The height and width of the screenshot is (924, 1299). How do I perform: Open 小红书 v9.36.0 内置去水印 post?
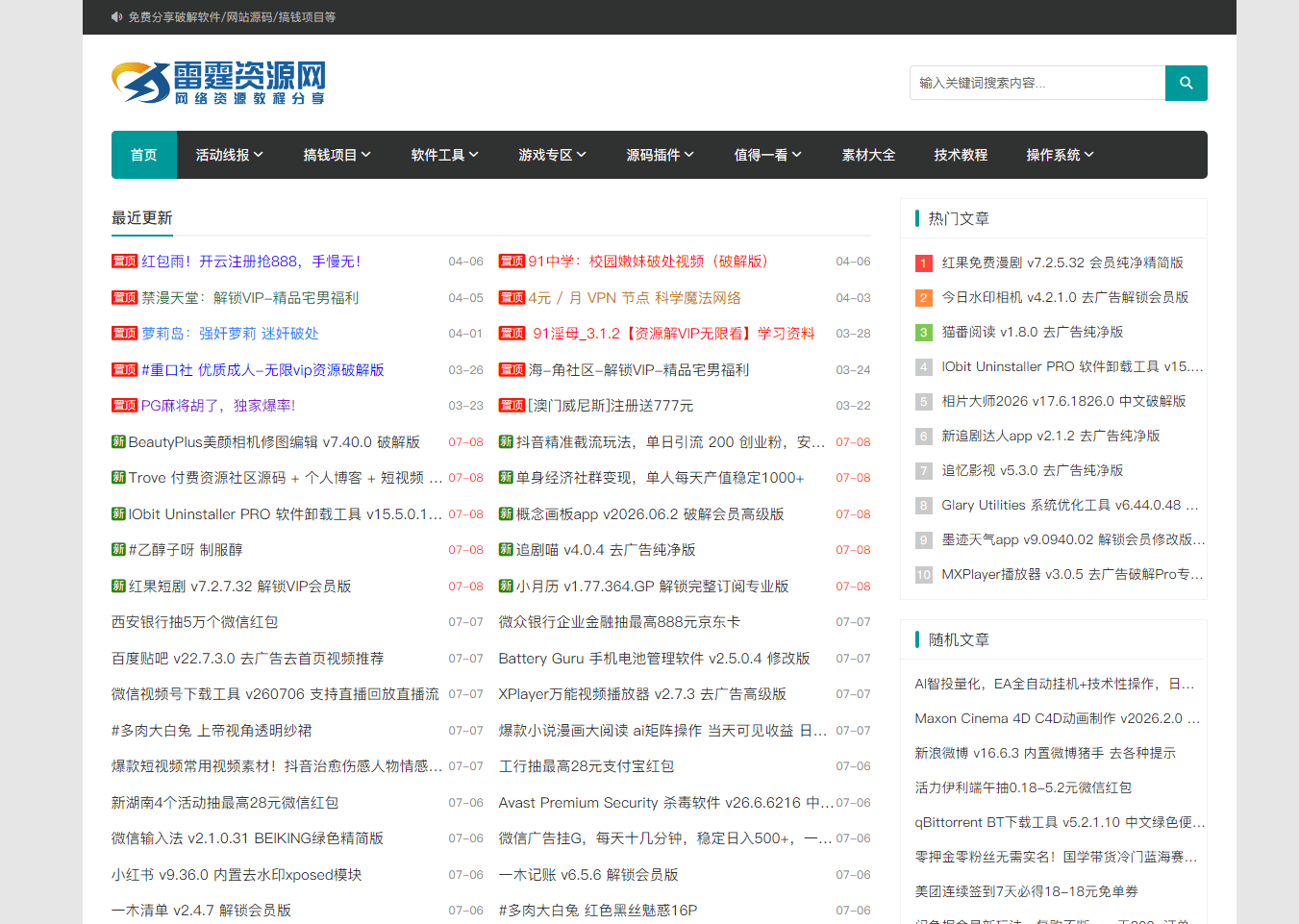coord(237,875)
